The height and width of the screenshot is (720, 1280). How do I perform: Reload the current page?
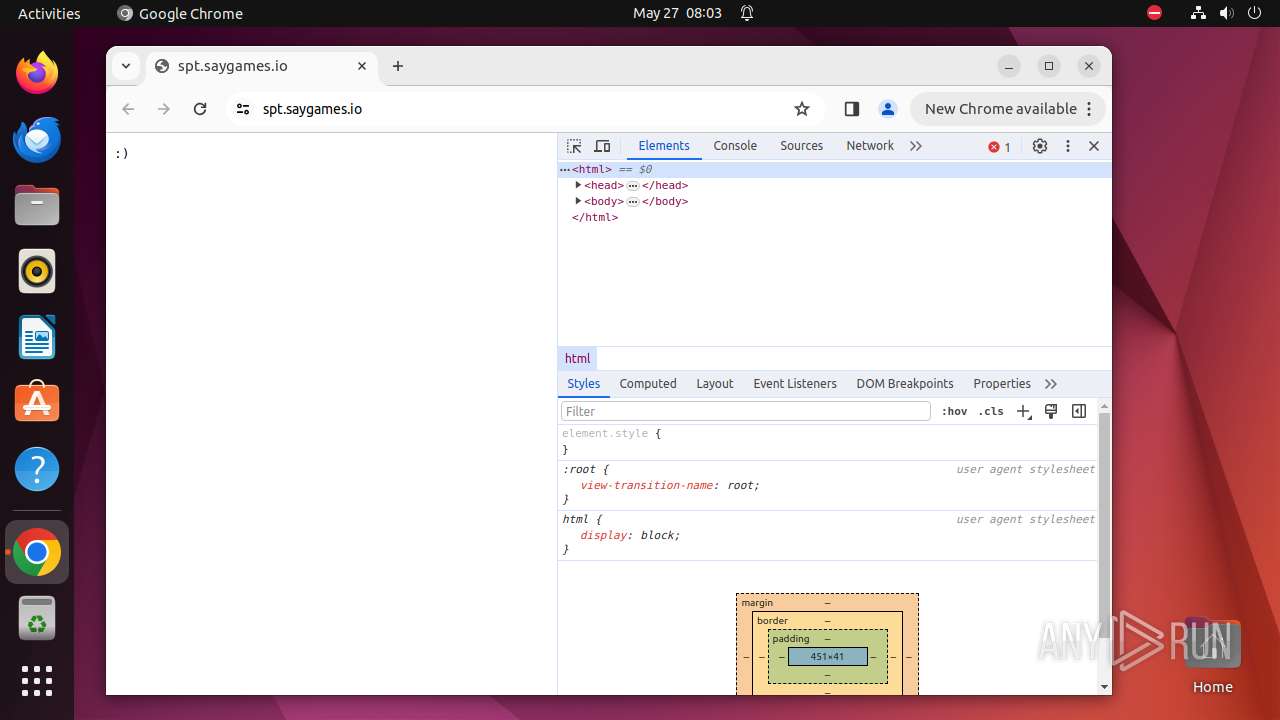(x=200, y=109)
